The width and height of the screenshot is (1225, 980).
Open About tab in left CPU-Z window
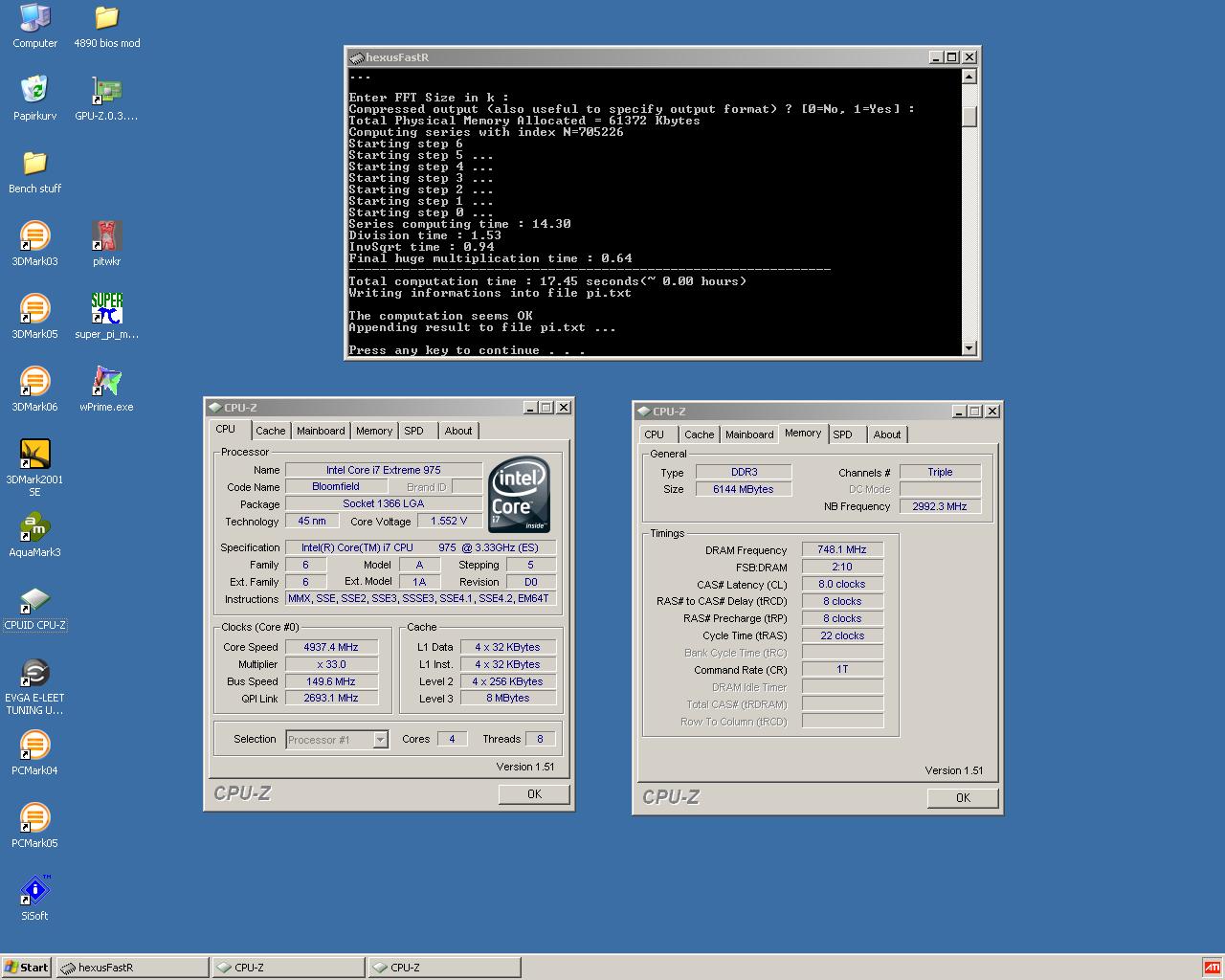click(x=458, y=431)
